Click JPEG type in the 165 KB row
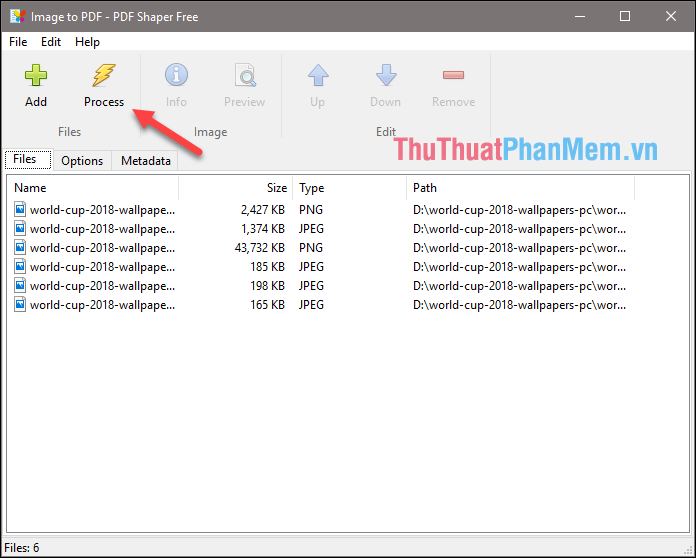This screenshot has width=696, height=558. (x=312, y=305)
